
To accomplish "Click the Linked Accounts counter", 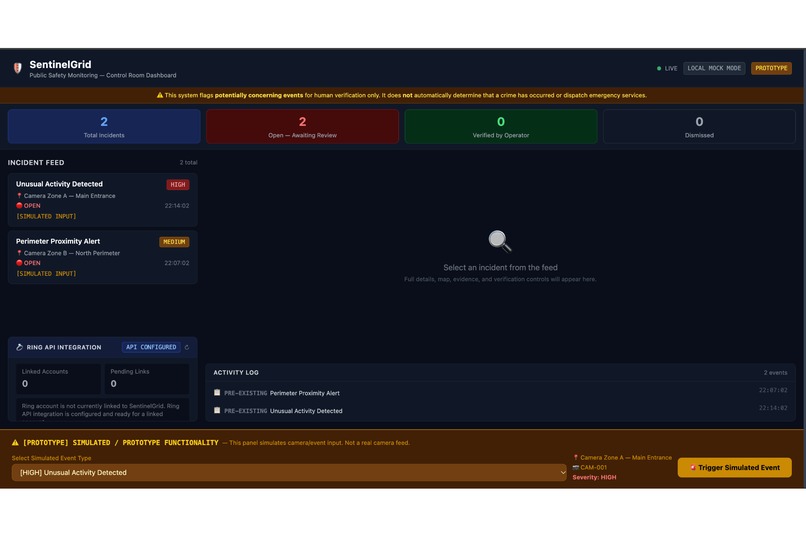I will point(58,379).
